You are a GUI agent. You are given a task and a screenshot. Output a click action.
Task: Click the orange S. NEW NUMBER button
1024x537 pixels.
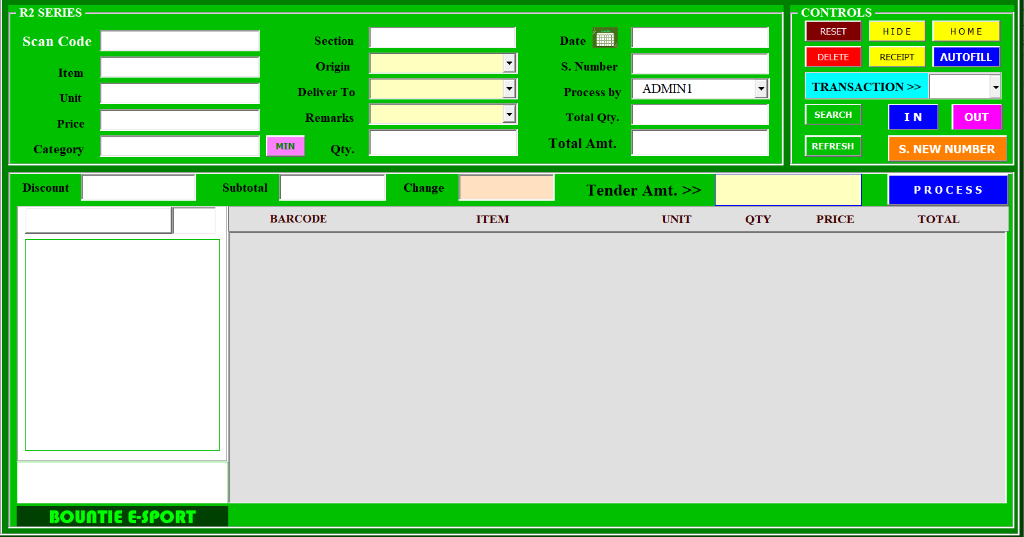(x=947, y=149)
